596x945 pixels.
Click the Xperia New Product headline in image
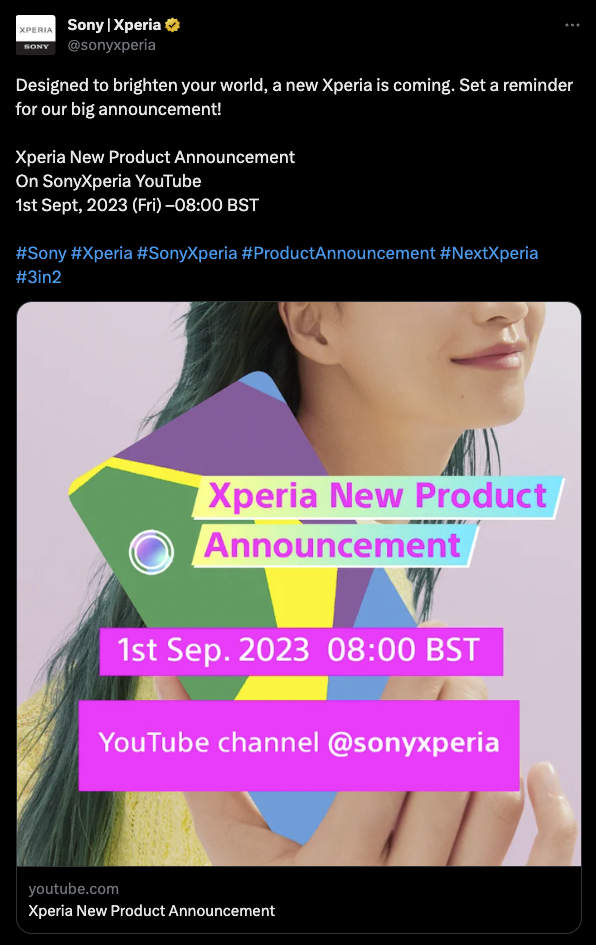(x=378, y=497)
